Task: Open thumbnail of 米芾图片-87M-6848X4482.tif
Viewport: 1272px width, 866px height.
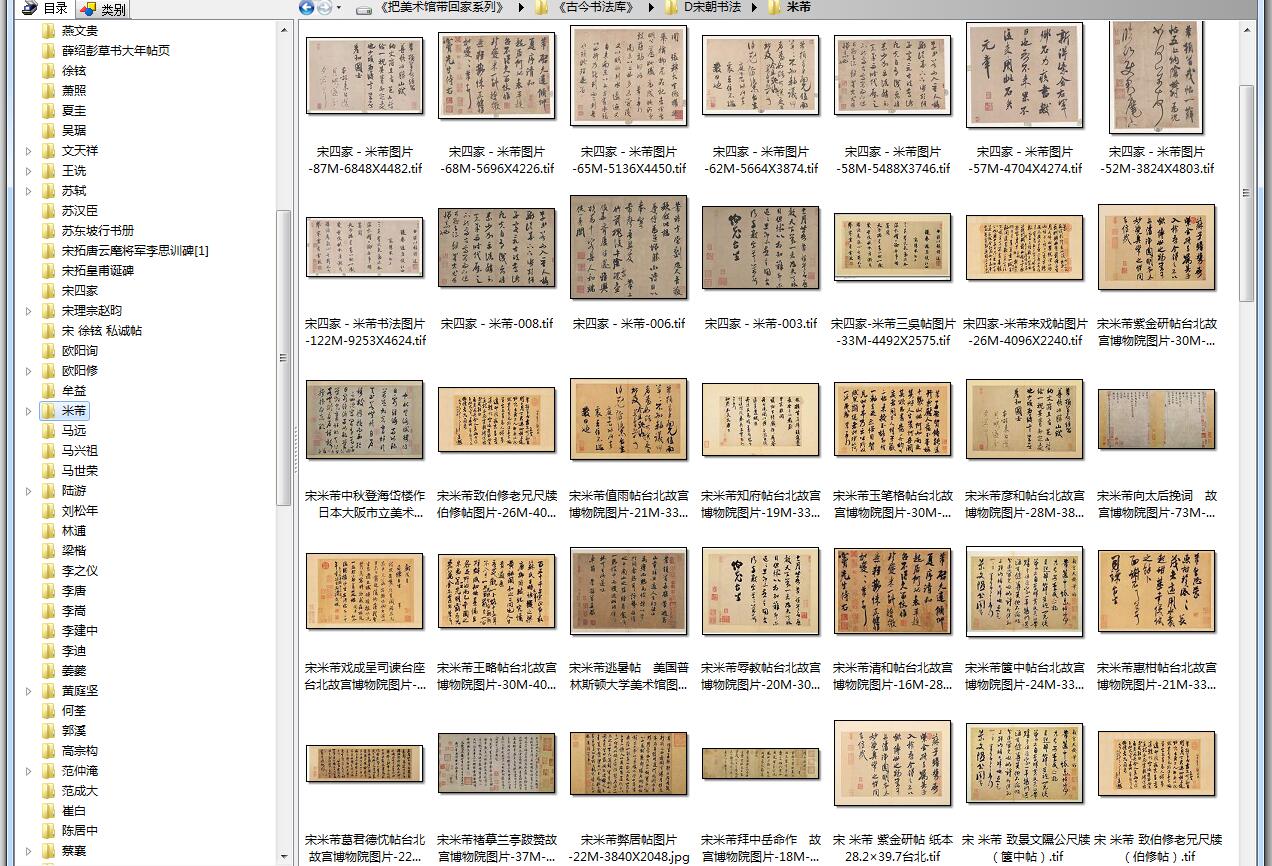Action: pyautogui.click(x=365, y=76)
